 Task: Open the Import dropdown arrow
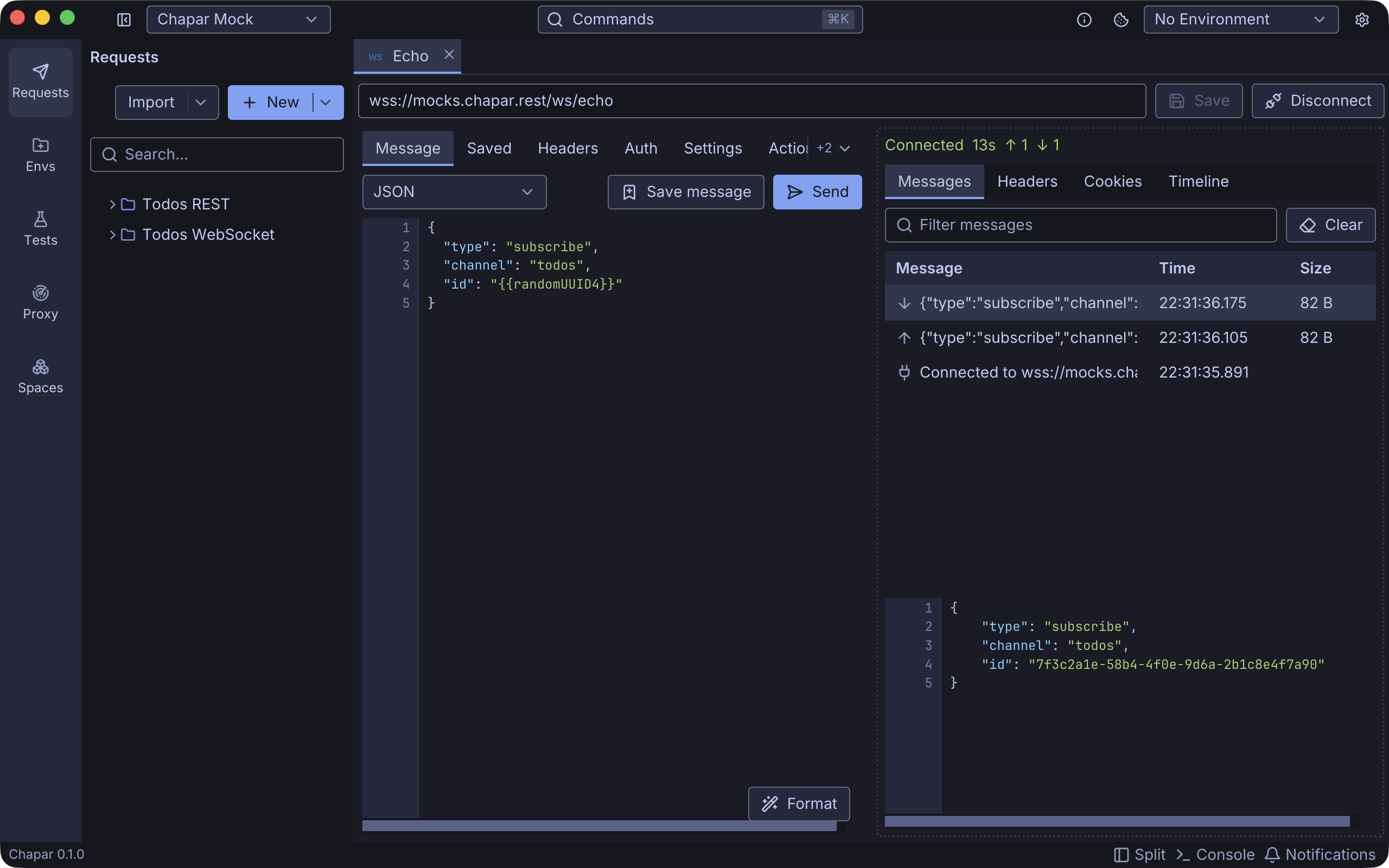[x=201, y=103]
